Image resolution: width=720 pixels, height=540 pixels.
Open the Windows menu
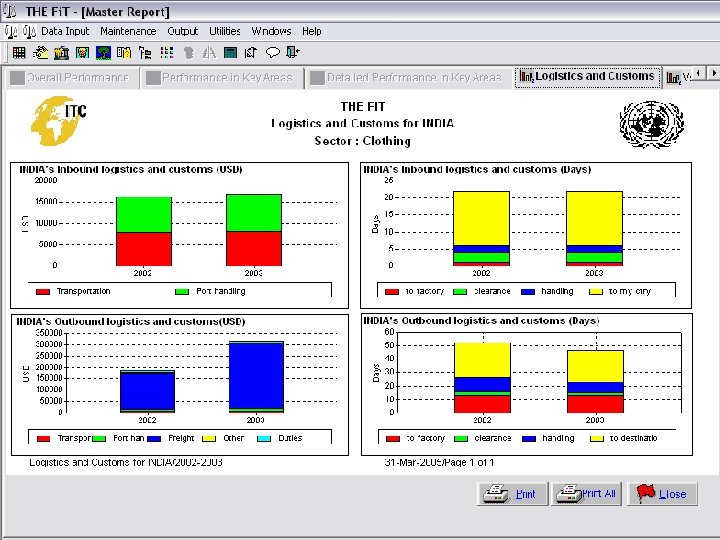click(271, 31)
